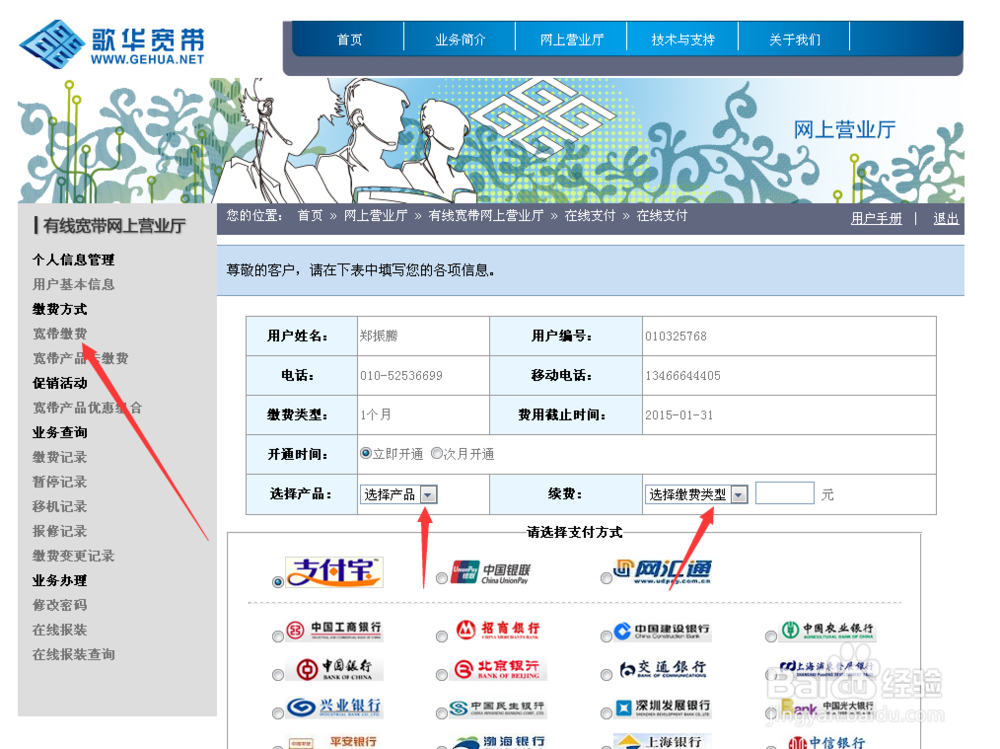
Task: Click the 网上营业厅 banner image
Action: click(491, 140)
